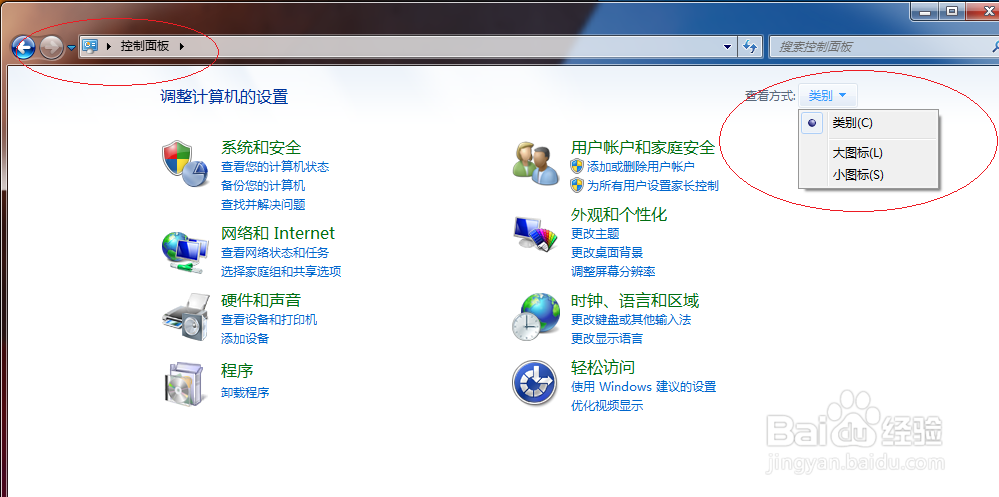Click 调整屏幕分辨率 link
The width and height of the screenshot is (999, 497).
(613, 271)
